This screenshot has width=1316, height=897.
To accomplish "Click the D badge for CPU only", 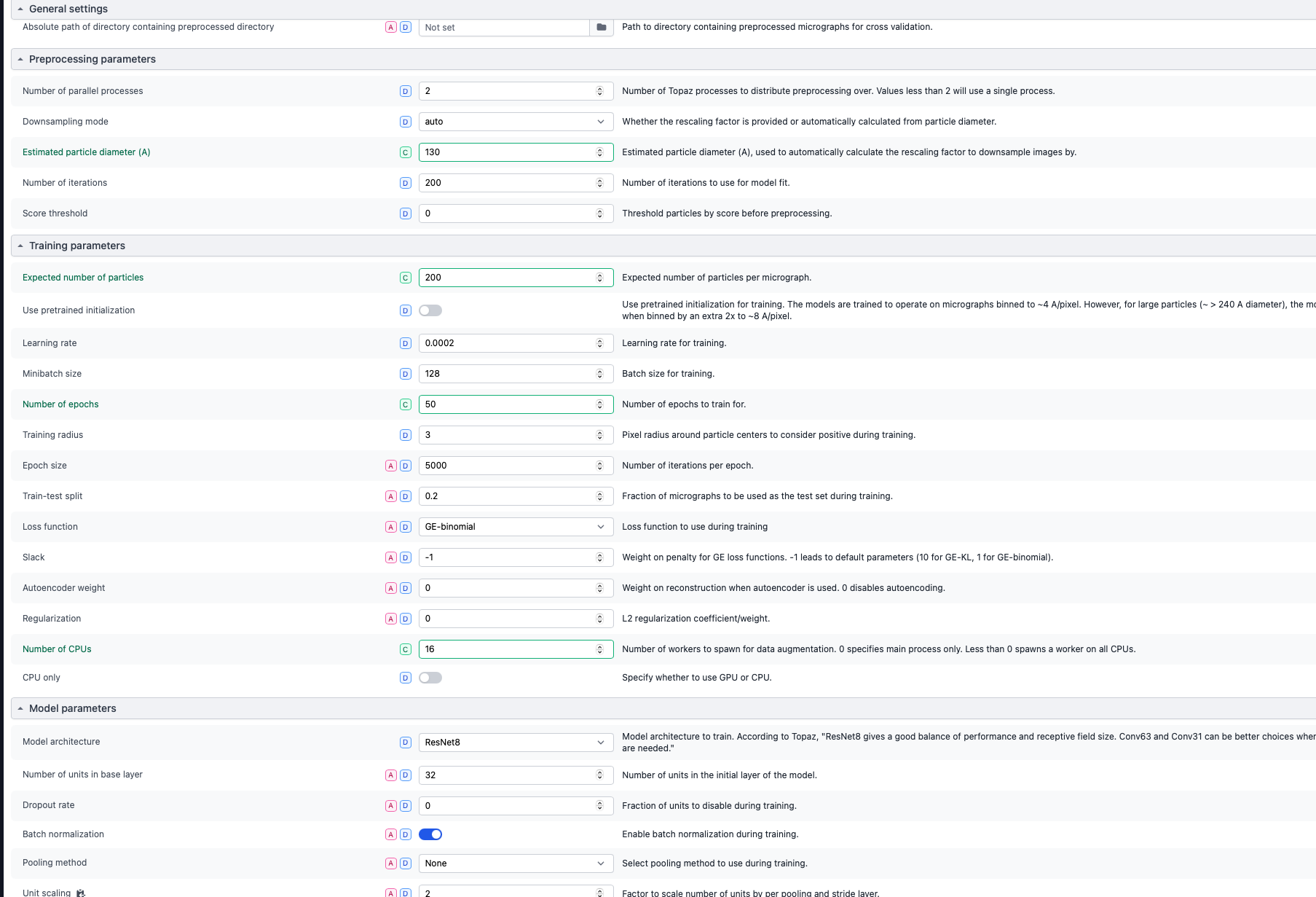I will point(406,678).
